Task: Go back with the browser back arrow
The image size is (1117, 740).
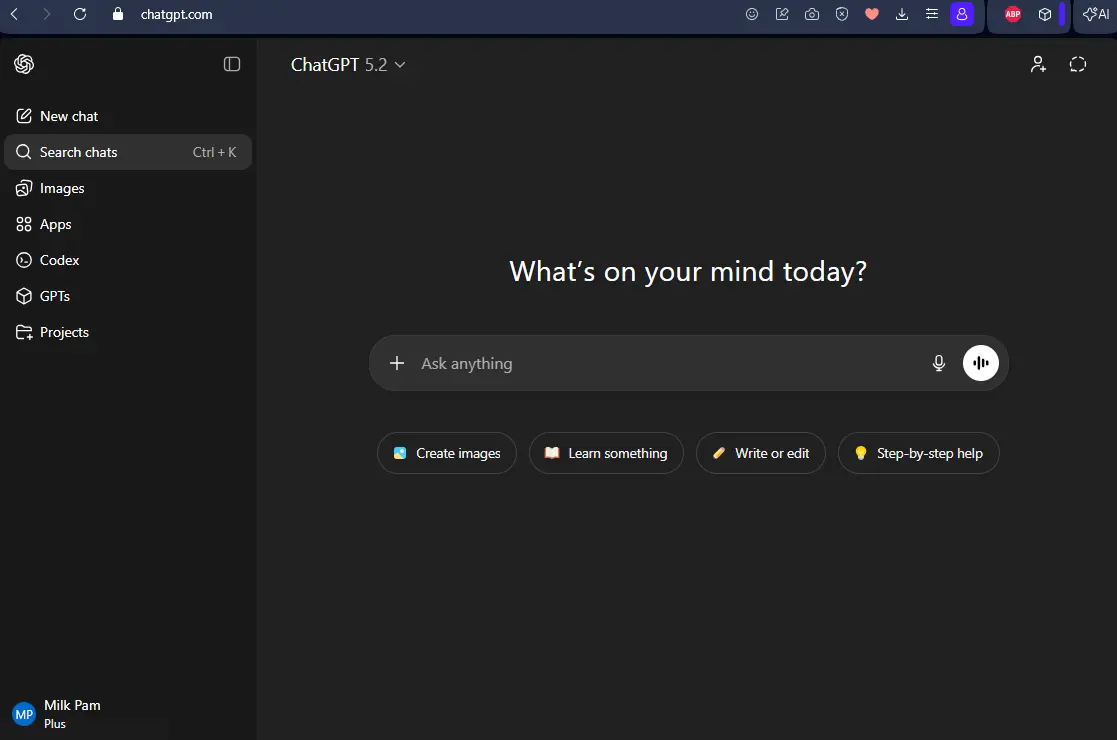Action: [14, 14]
